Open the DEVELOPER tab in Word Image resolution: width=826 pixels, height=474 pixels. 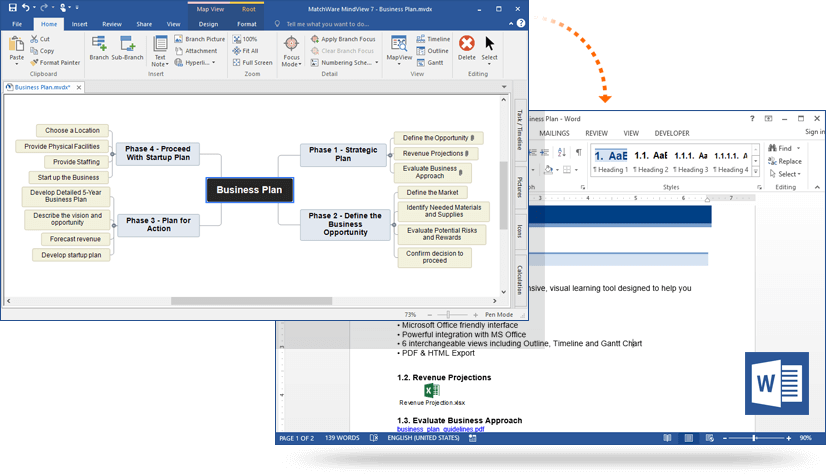point(672,133)
